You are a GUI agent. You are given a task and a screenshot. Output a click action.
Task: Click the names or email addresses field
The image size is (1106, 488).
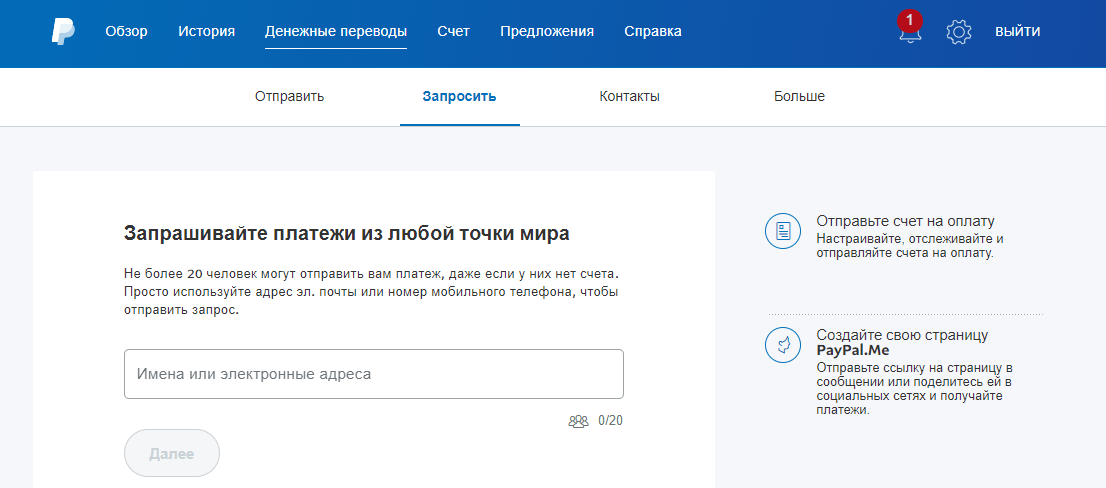pyautogui.click(x=374, y=374)
